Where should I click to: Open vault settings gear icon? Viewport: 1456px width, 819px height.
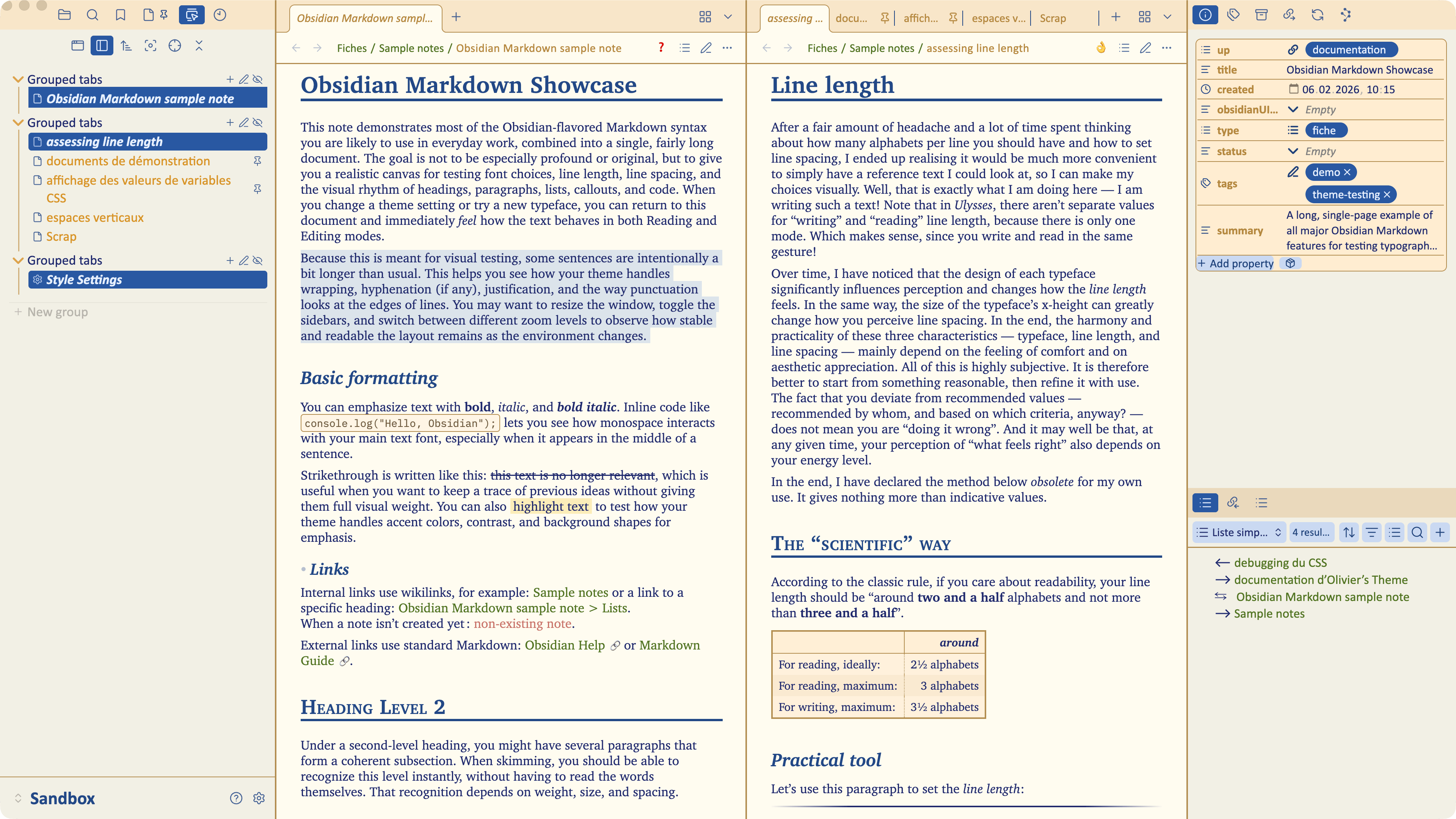(x=259, y=797)
